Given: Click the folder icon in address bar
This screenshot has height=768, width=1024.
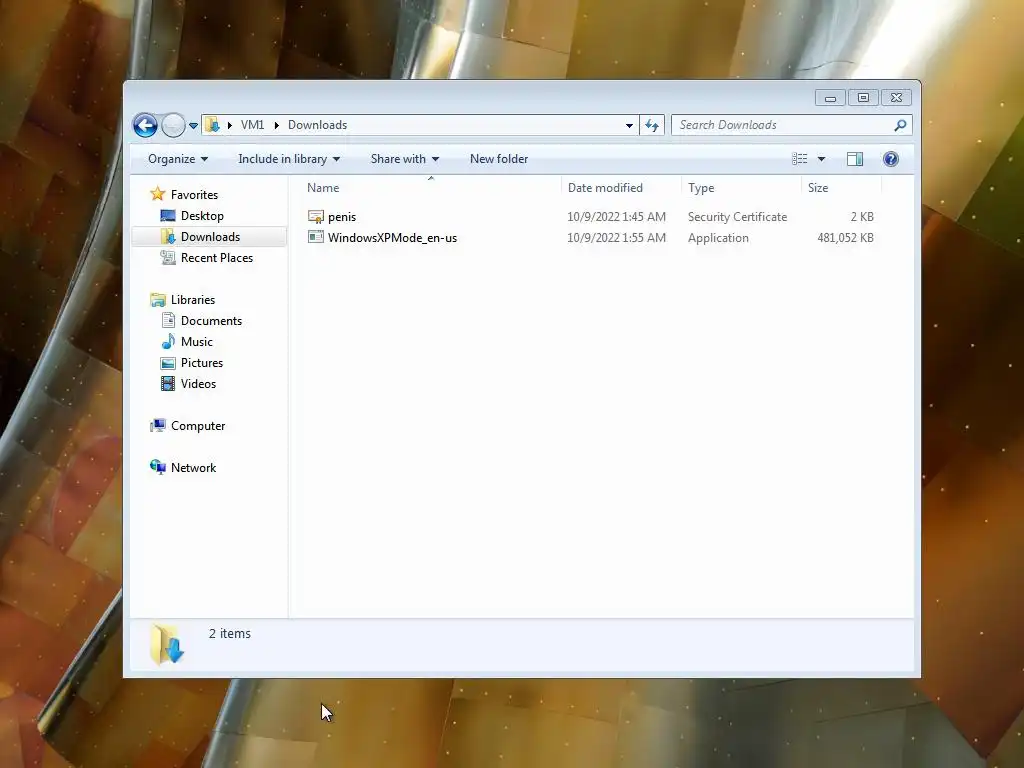Looking at the screenshot, I should point(212,125).
